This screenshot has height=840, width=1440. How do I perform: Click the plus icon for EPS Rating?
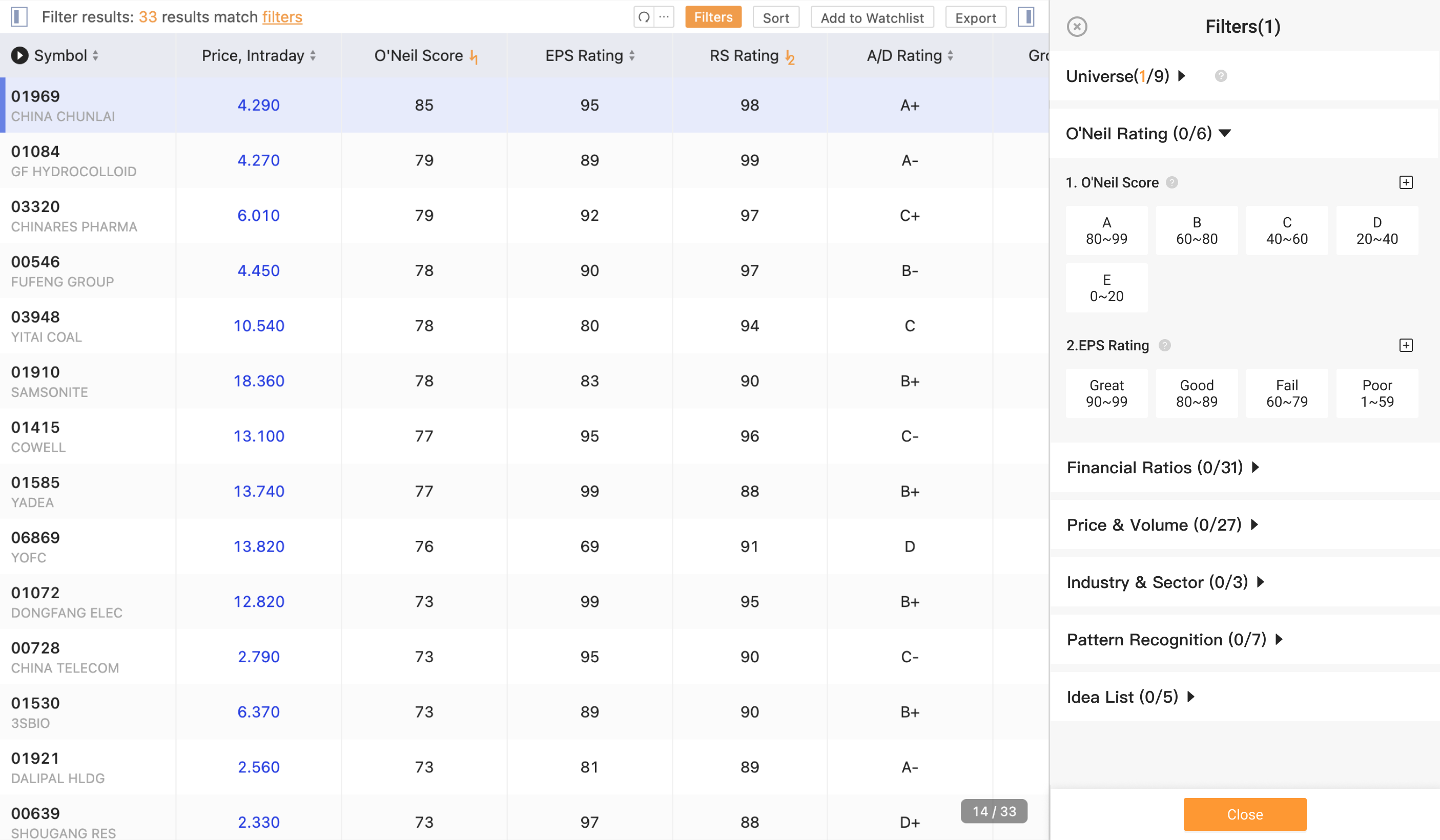click(1406, 346)
